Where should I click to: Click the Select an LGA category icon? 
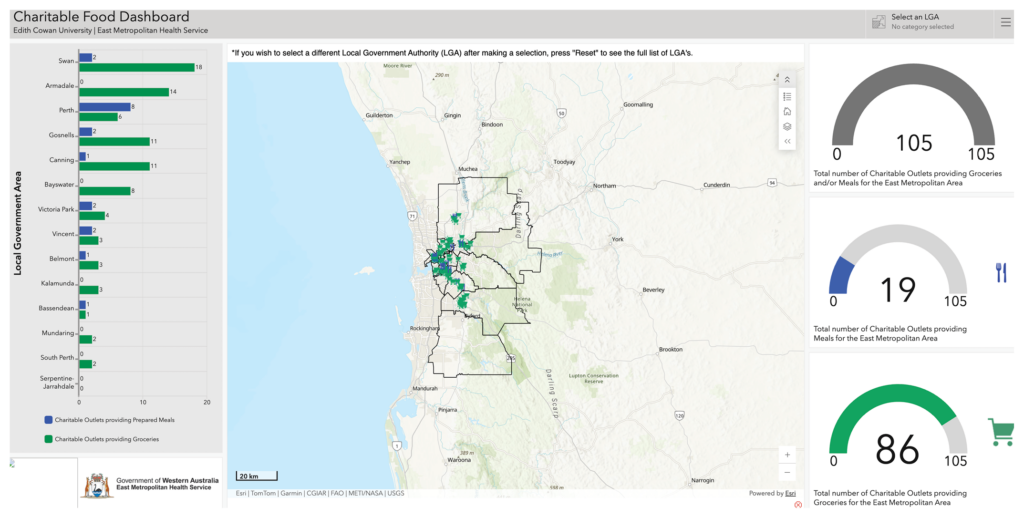coord(879,22)
